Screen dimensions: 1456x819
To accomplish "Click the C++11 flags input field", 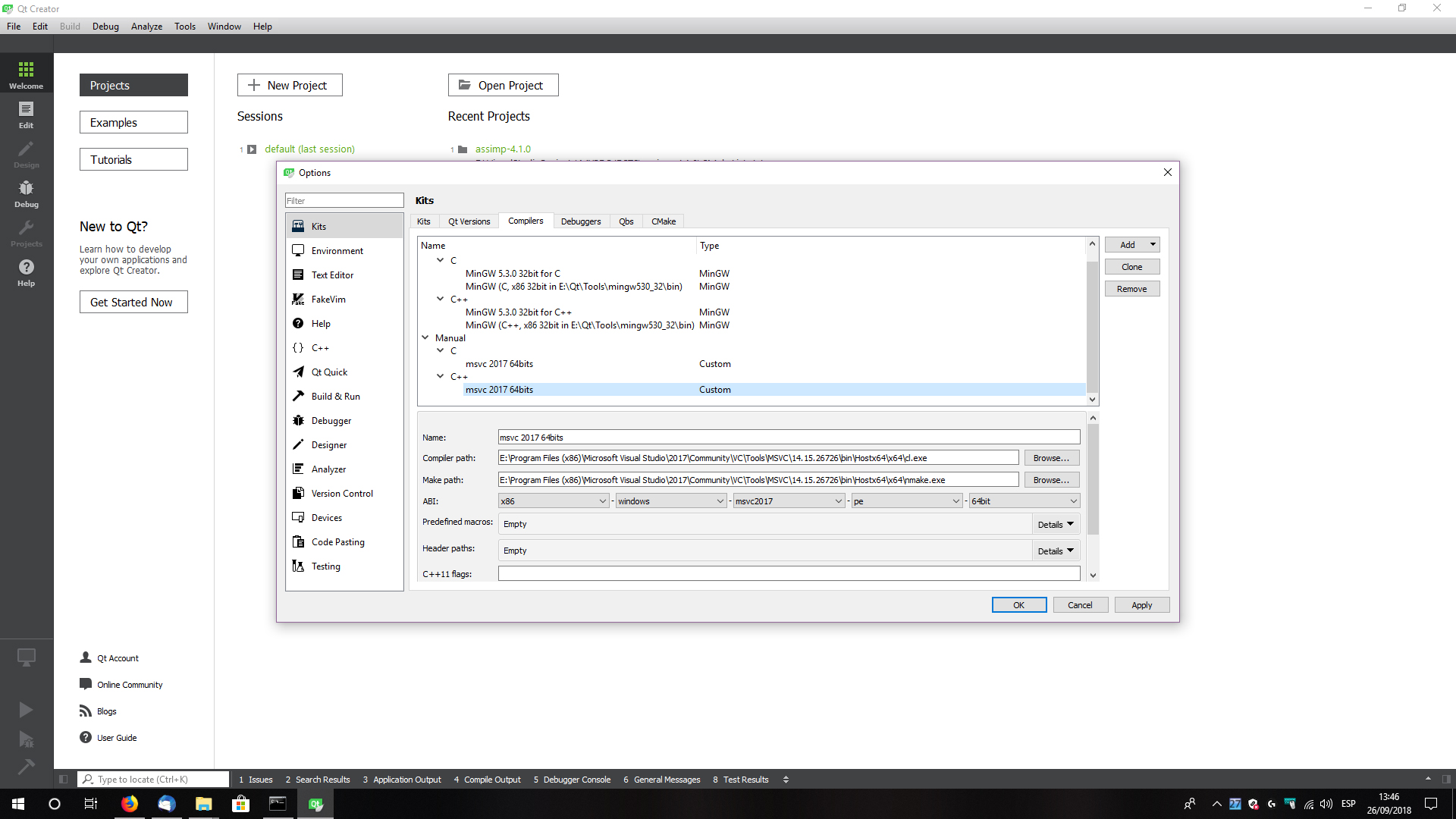I will tap(789, 573).
